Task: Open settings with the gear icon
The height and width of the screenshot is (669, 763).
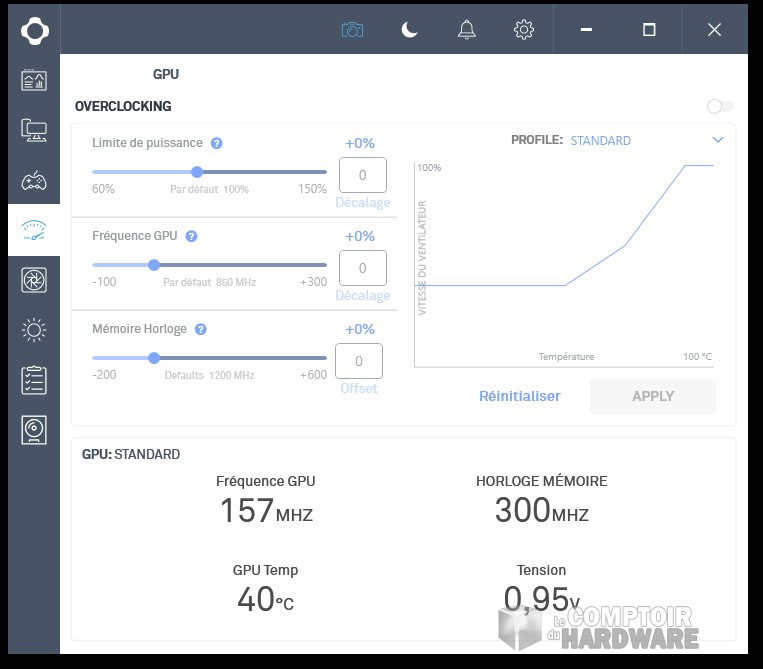Action: 524,30
